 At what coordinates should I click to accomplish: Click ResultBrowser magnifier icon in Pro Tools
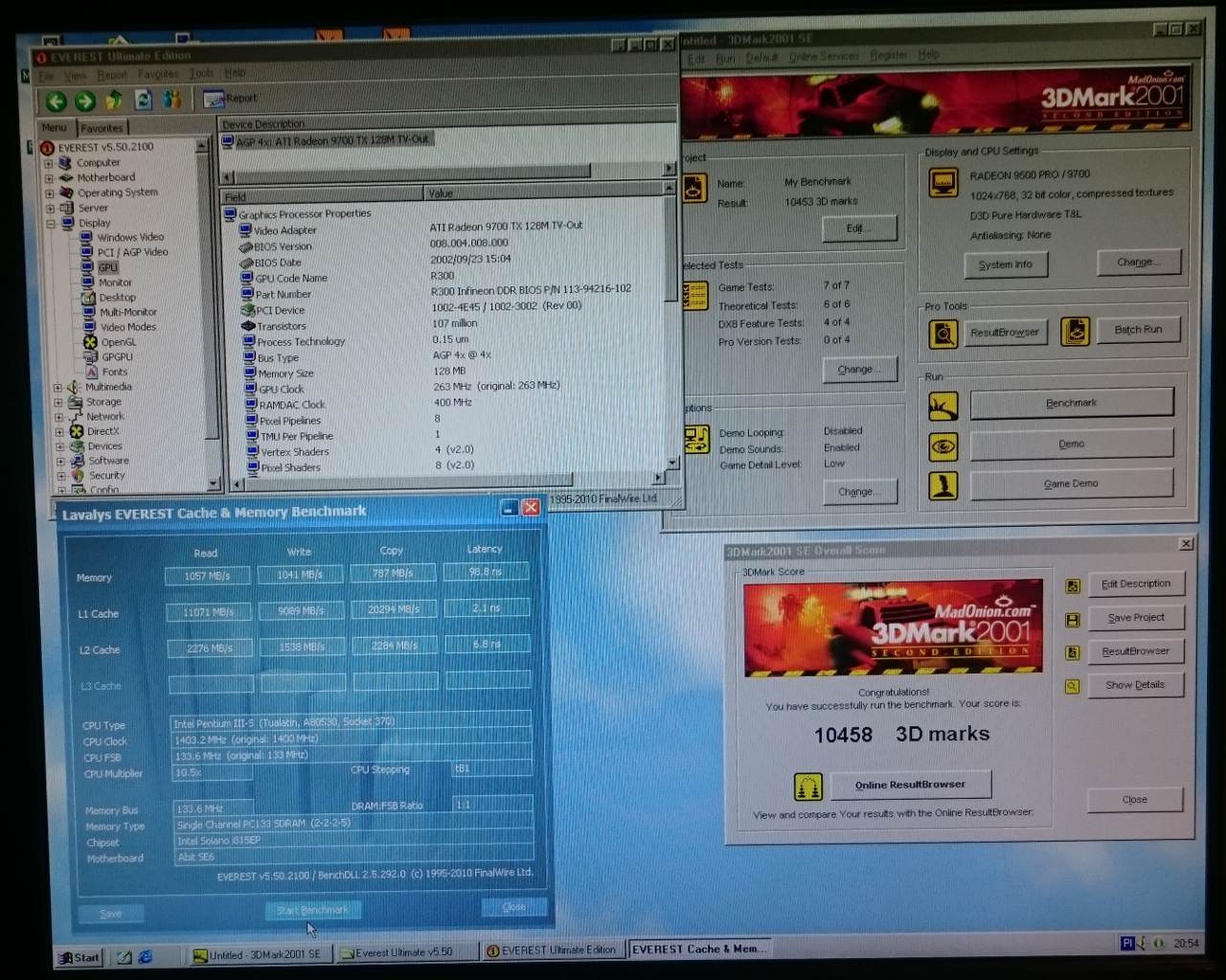[943, 333]
